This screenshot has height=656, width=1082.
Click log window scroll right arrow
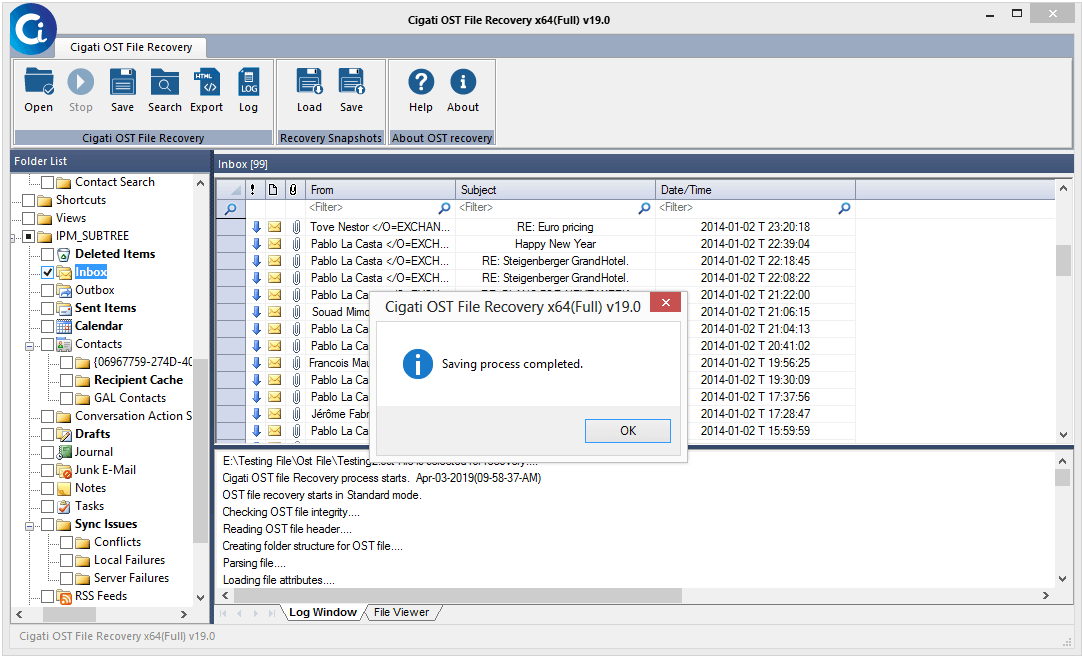coord(1046,595)
